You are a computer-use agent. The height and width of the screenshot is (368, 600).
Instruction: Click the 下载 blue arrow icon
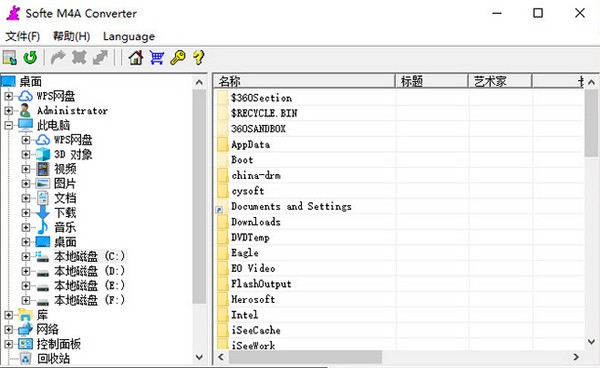coord(43,213)
